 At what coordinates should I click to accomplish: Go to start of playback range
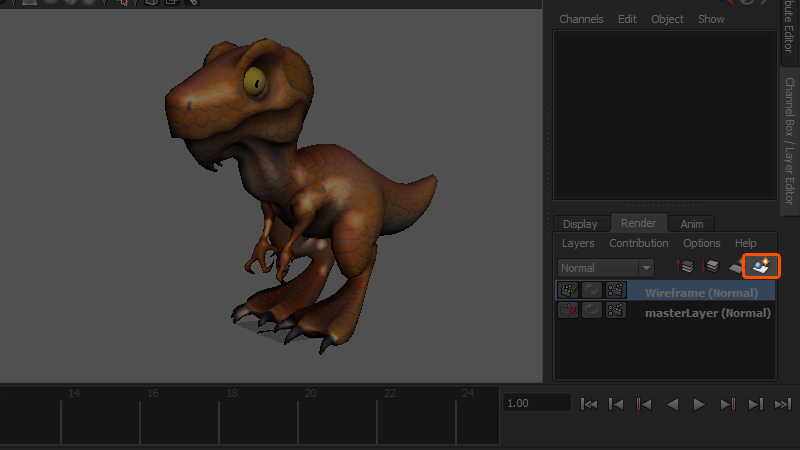click(590, 404)
